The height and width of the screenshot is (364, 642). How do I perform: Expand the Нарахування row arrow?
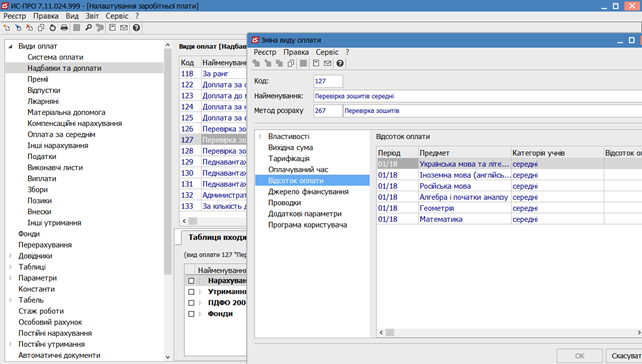point(200,281)
